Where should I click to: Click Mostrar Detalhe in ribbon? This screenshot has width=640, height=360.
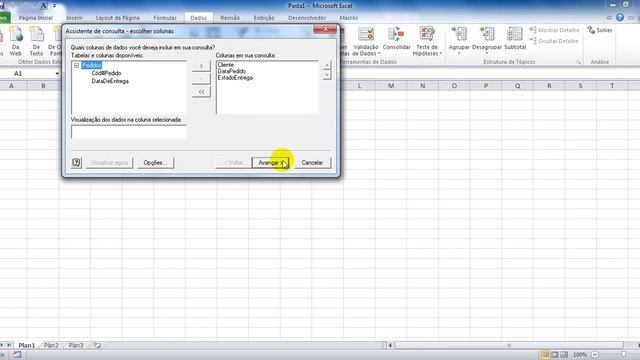(554, 30)
